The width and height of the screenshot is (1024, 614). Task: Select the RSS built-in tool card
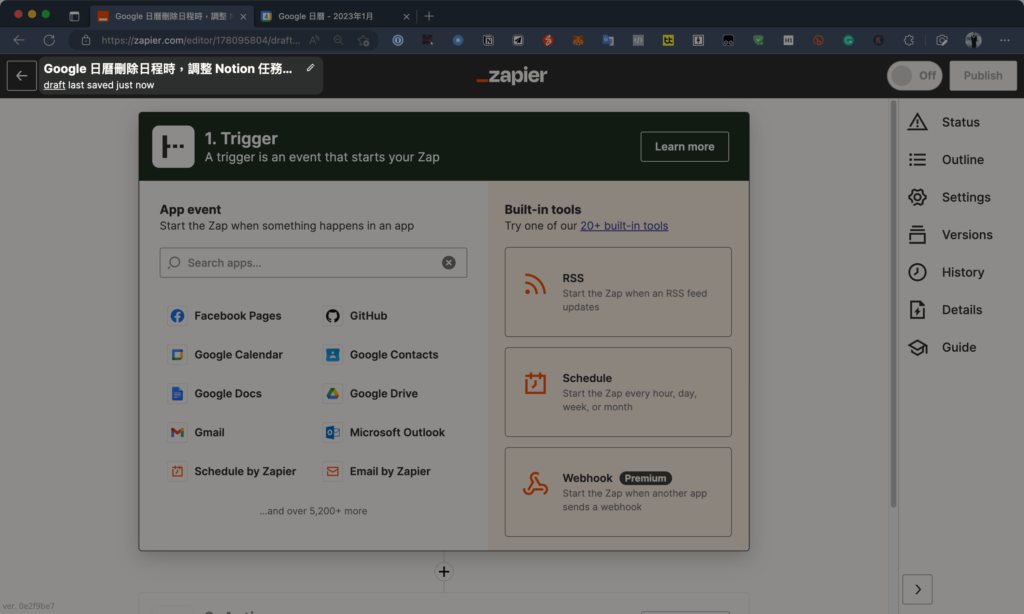(x=618, y=292)
